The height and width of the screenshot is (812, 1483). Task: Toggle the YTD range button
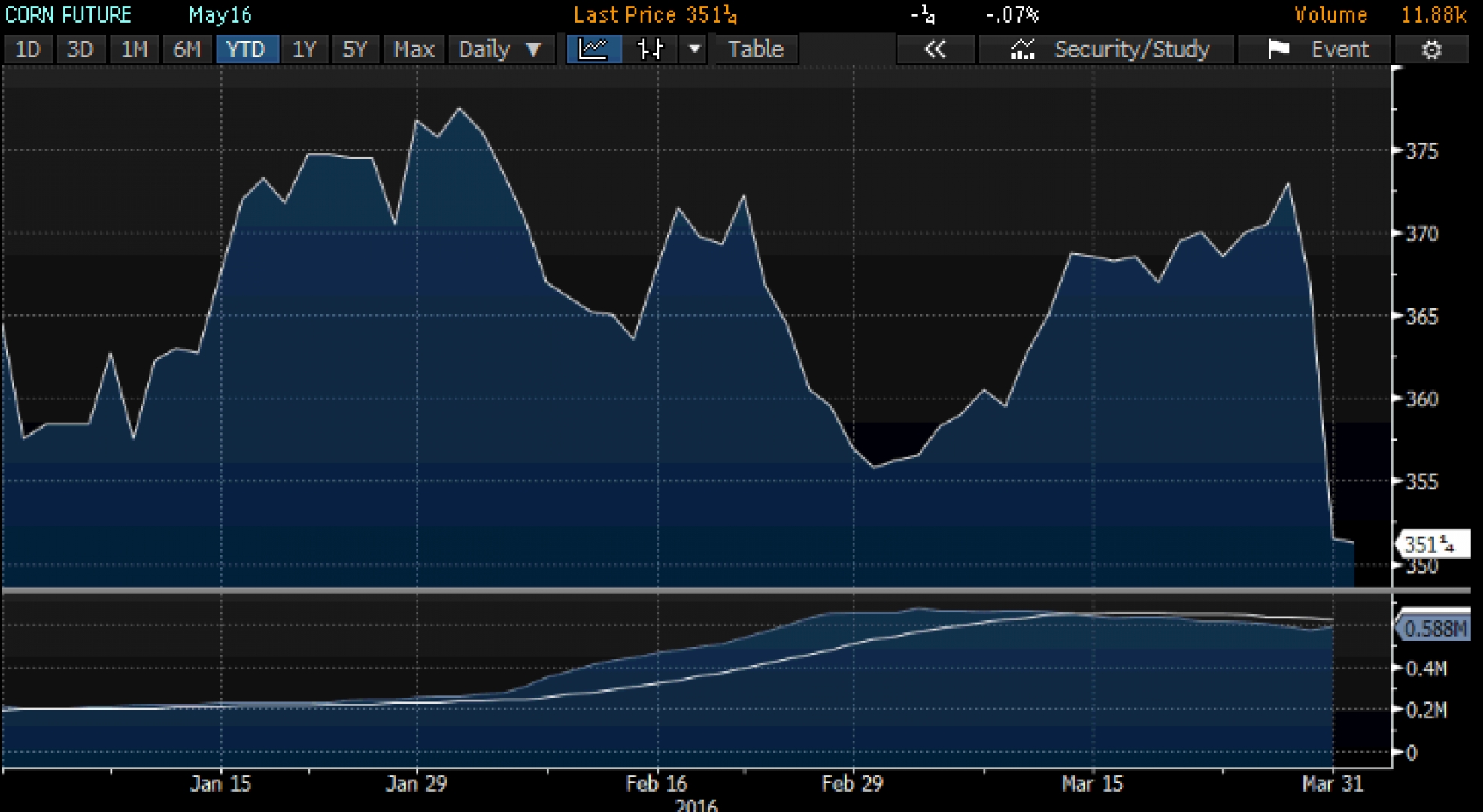[x=246, y=50]
